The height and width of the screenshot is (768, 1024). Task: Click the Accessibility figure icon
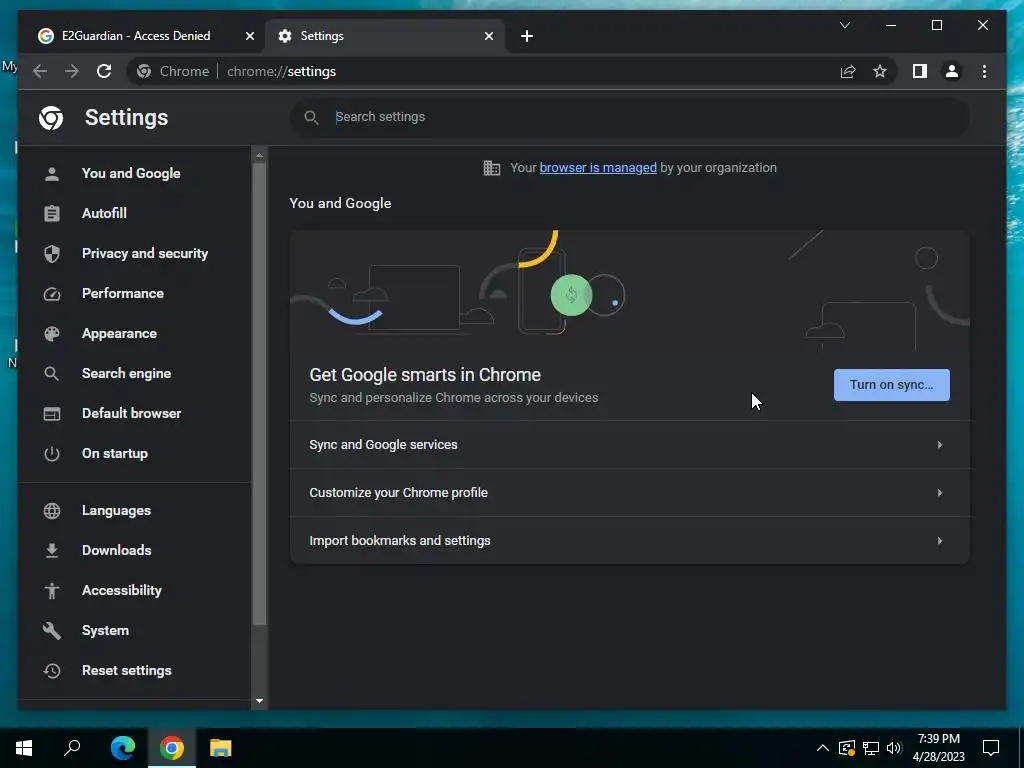tap(52, 591)
